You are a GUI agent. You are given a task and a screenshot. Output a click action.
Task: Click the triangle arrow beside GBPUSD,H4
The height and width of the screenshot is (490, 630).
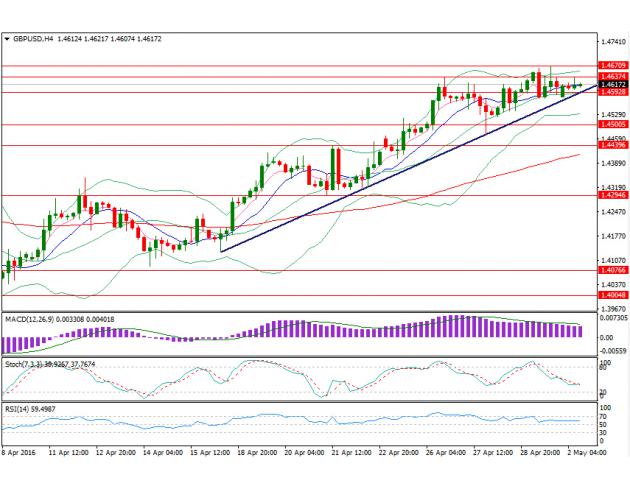pyautogui.click(x=8, y=39)
